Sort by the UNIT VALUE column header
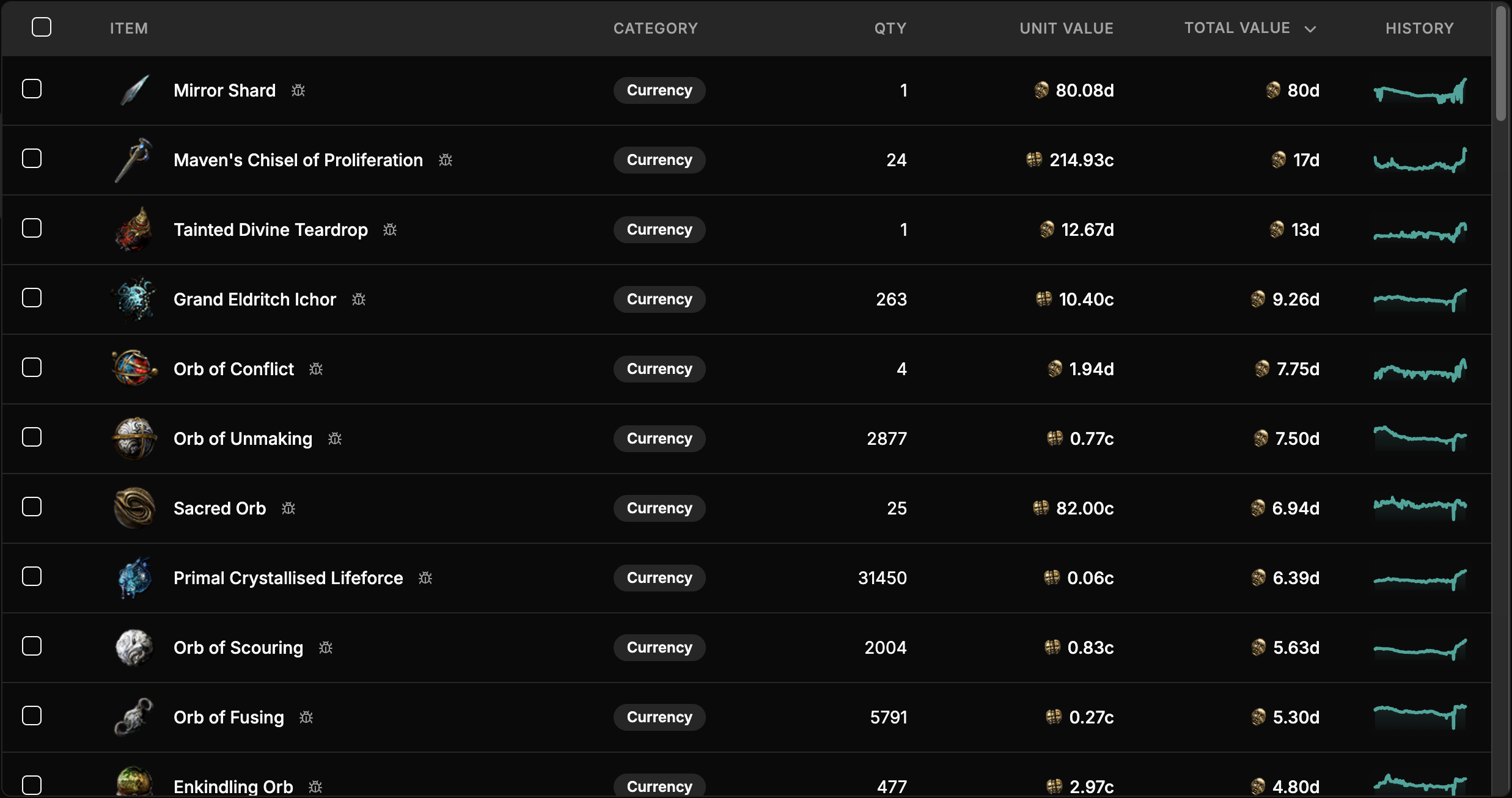 click(x=1066, y=28)
